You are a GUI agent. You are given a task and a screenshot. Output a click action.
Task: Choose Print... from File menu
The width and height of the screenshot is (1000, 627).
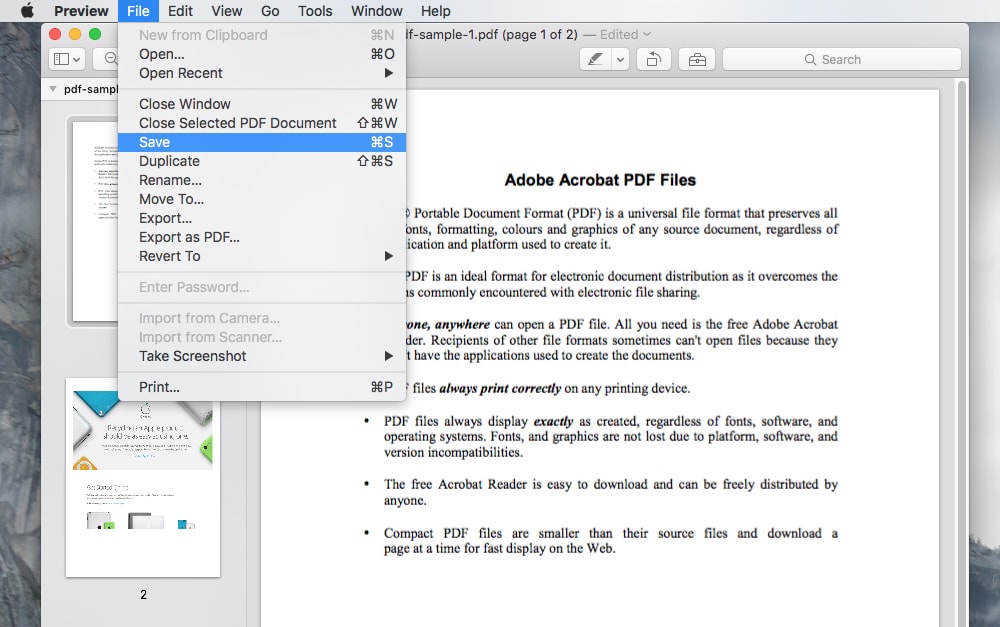[x=261, y=387]
